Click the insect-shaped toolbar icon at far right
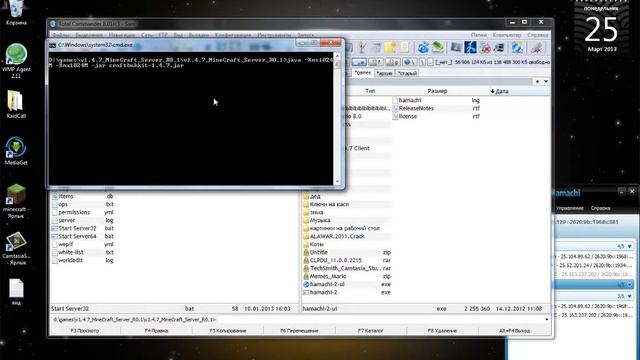 [536, 48]
